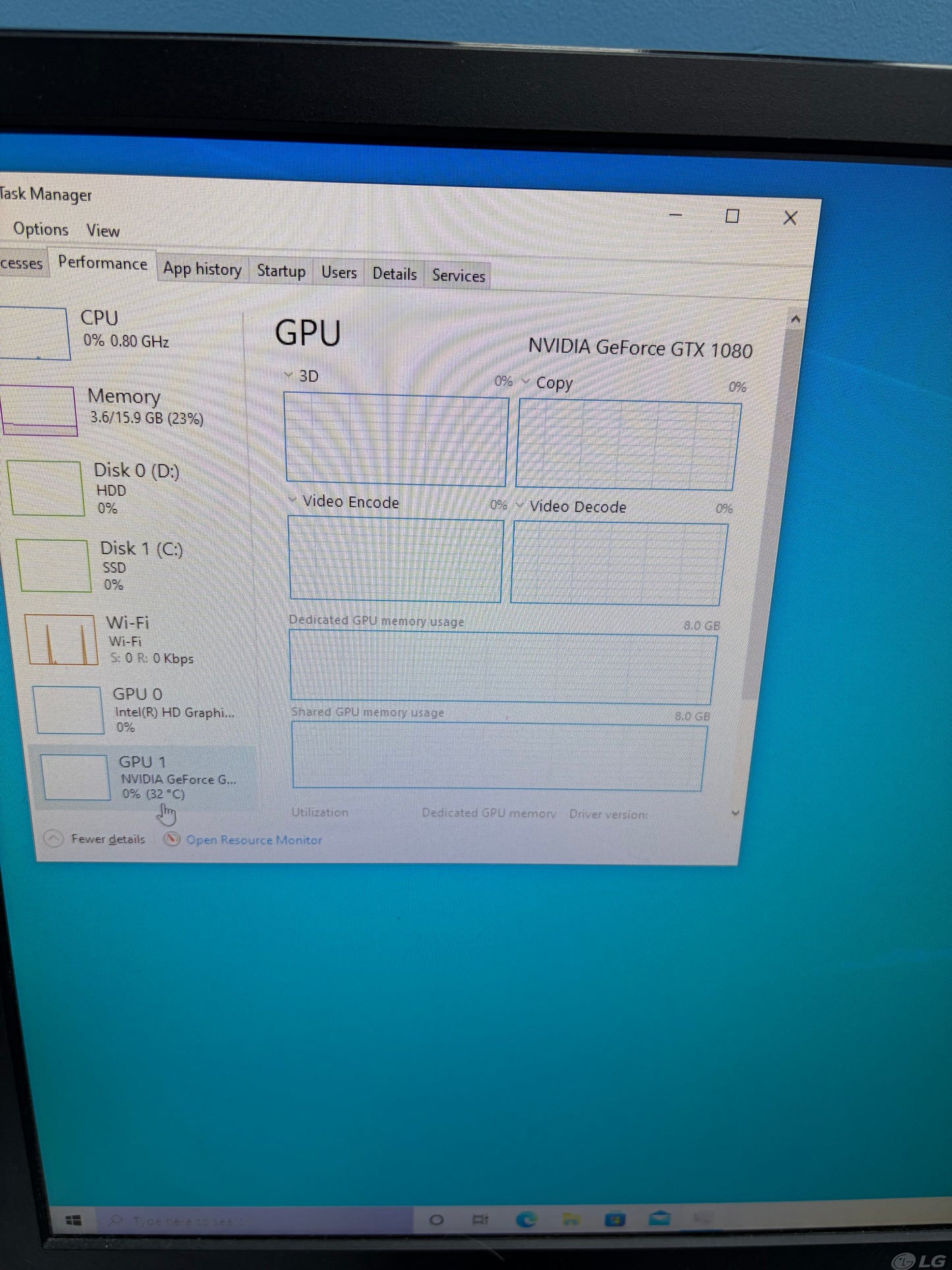Click the Copy usage graph
Screen dimensions: 952x1270
tap(628, 446)
